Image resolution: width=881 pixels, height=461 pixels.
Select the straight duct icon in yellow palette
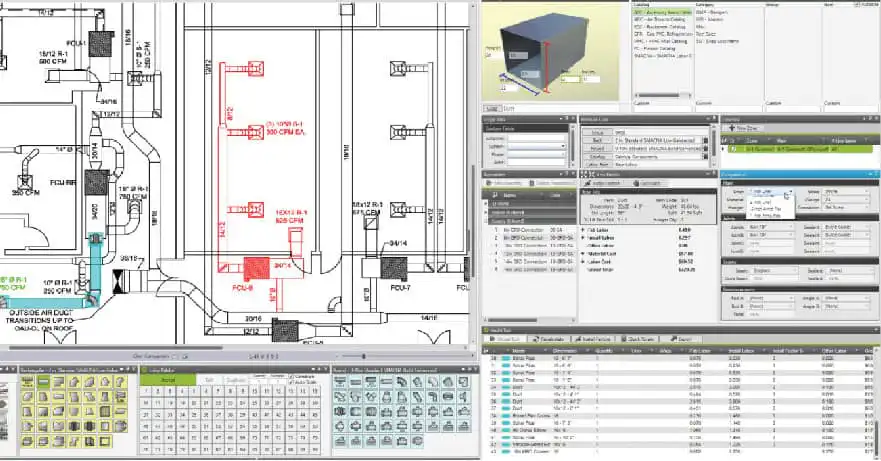pos(43,382)
